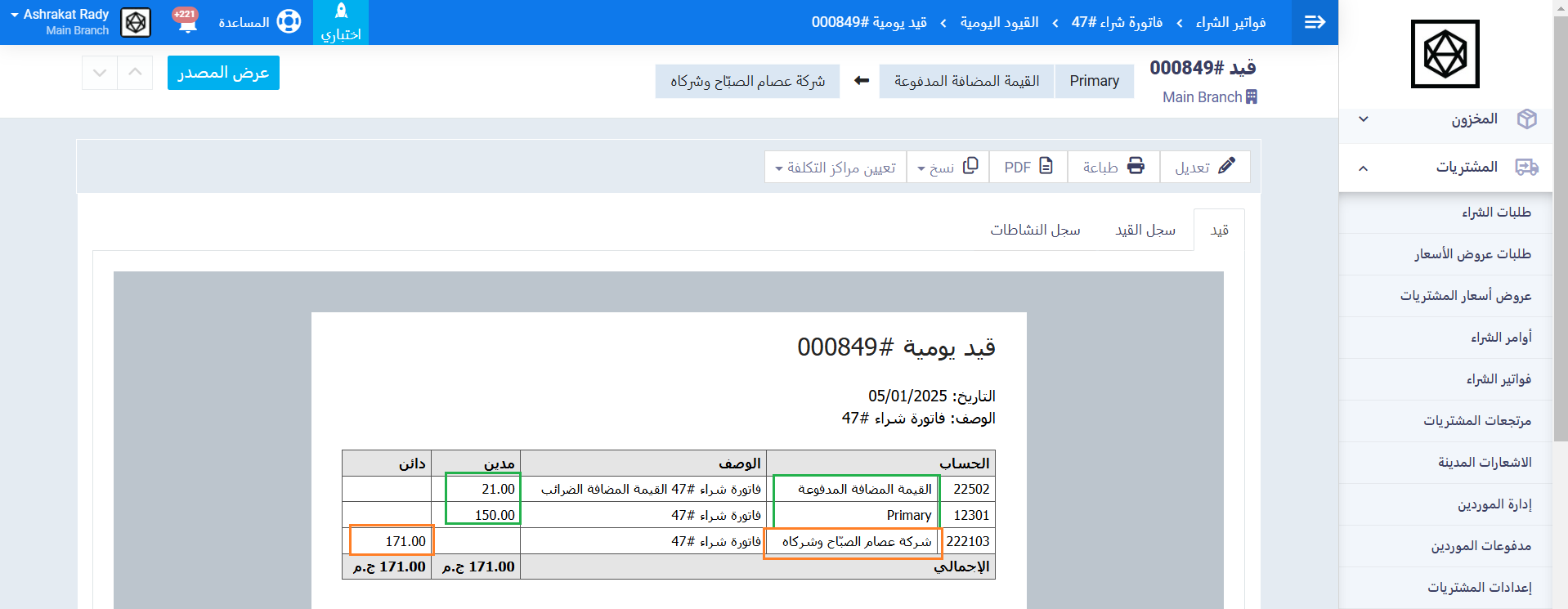Click the user avatar in the header
Image resolution: width=1568 pixels, height=609 pixels.
tap(136, 22)
